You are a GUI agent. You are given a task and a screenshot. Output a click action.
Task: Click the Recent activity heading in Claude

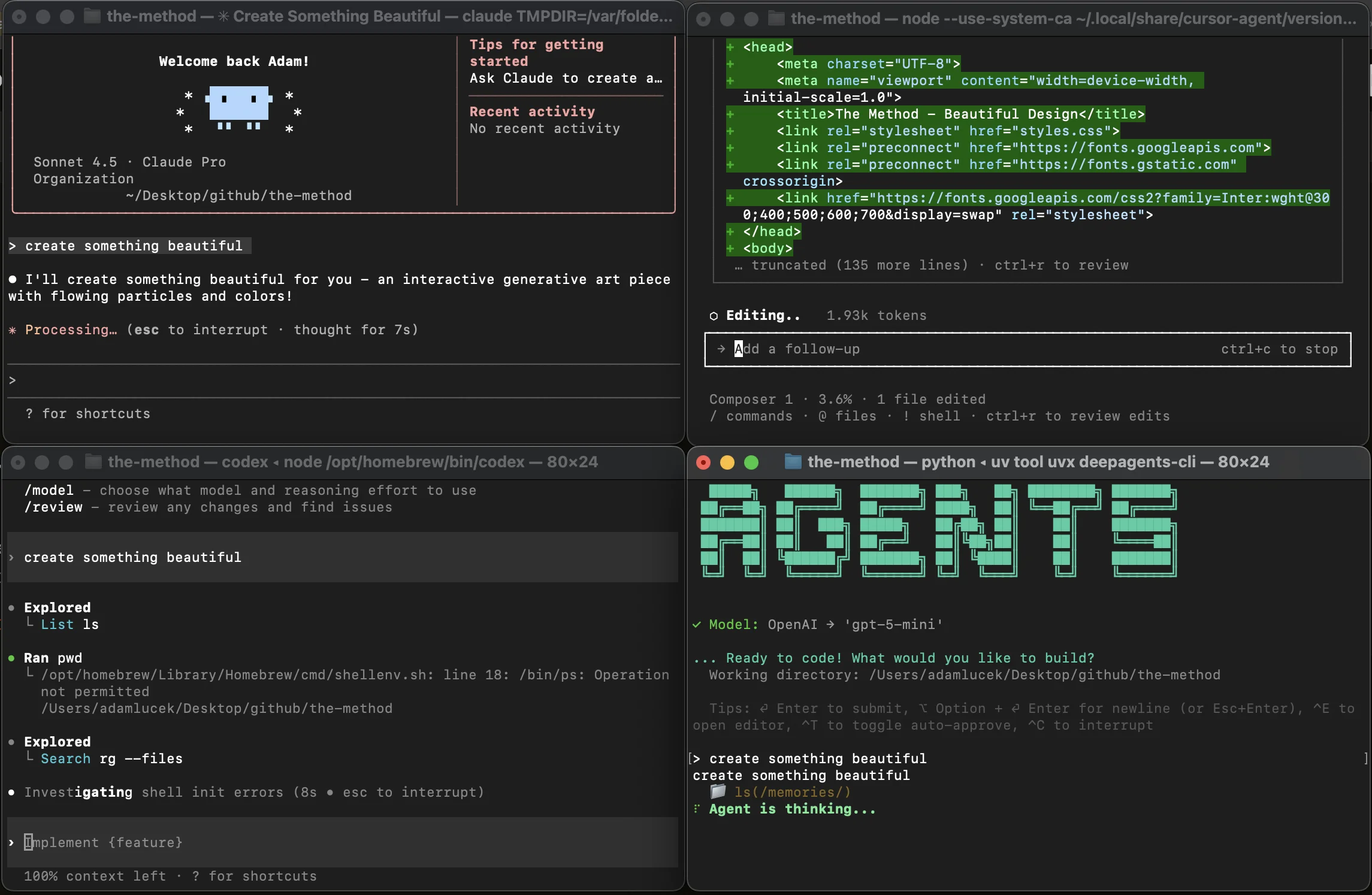532,111
